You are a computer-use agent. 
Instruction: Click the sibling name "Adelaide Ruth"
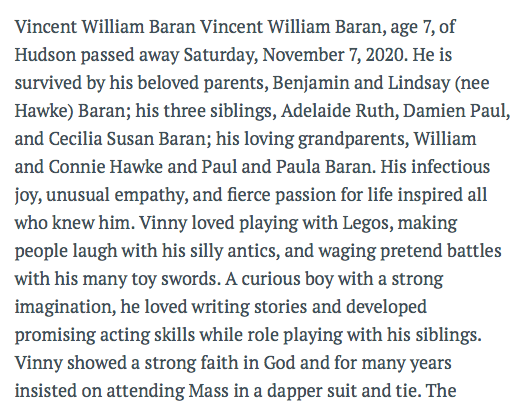(337, 111)
